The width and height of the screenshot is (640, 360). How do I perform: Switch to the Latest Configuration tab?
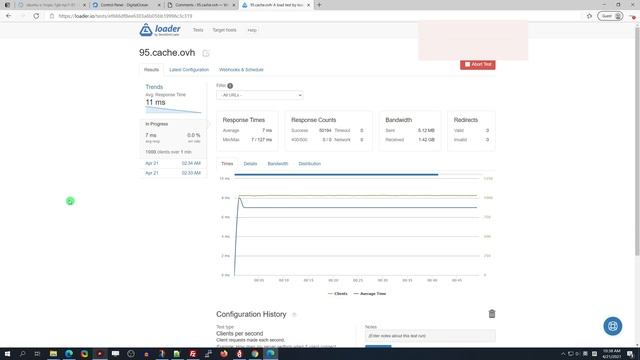tap(189, 70)
